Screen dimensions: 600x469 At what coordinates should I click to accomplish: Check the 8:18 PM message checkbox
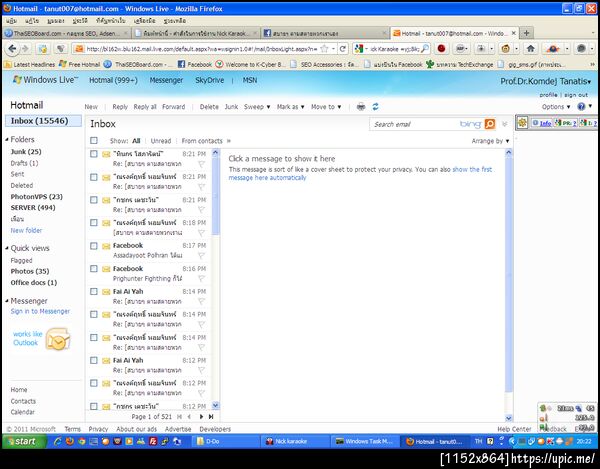94,223
